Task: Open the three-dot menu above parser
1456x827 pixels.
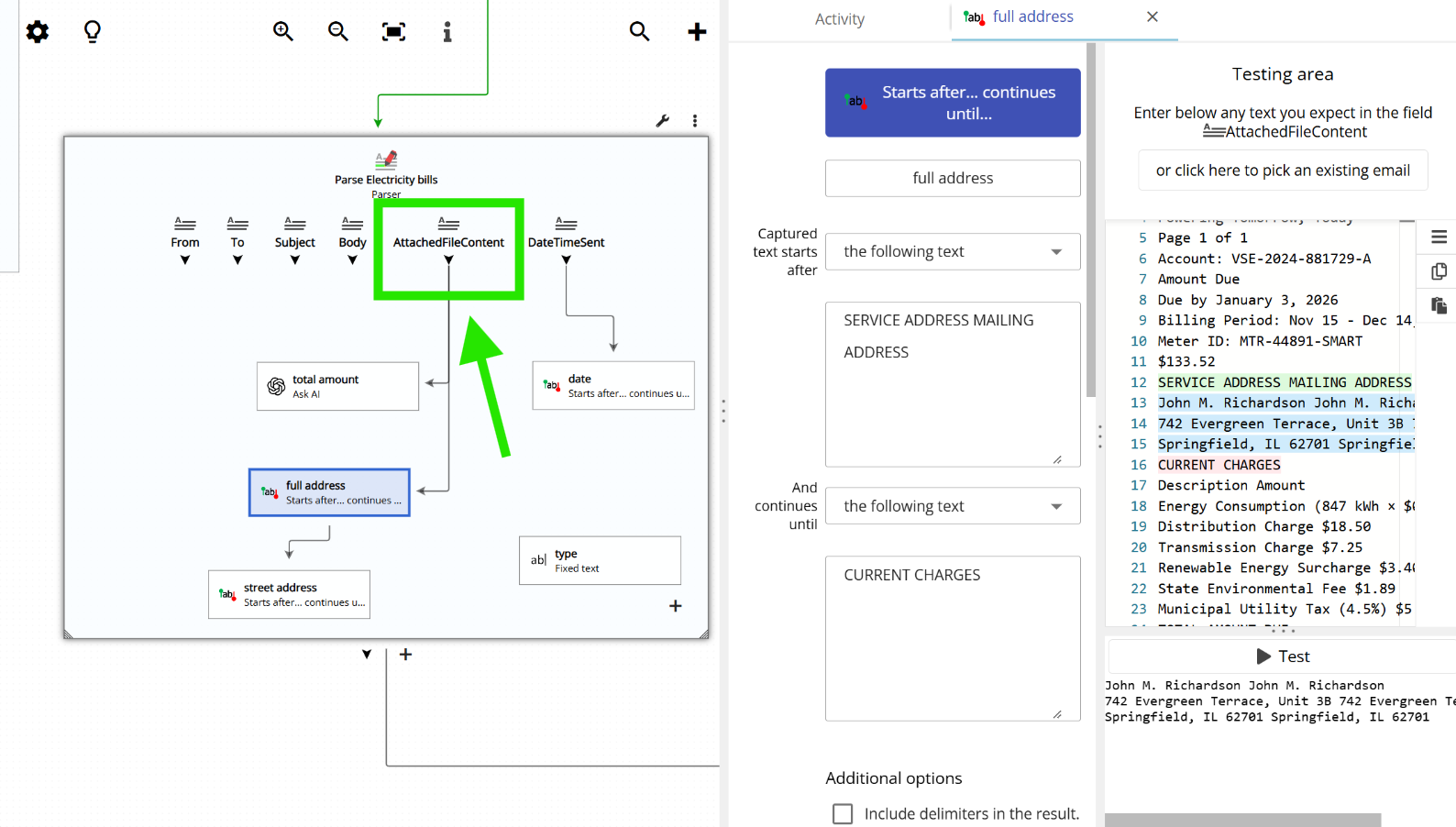Action: tap(695, 121)
